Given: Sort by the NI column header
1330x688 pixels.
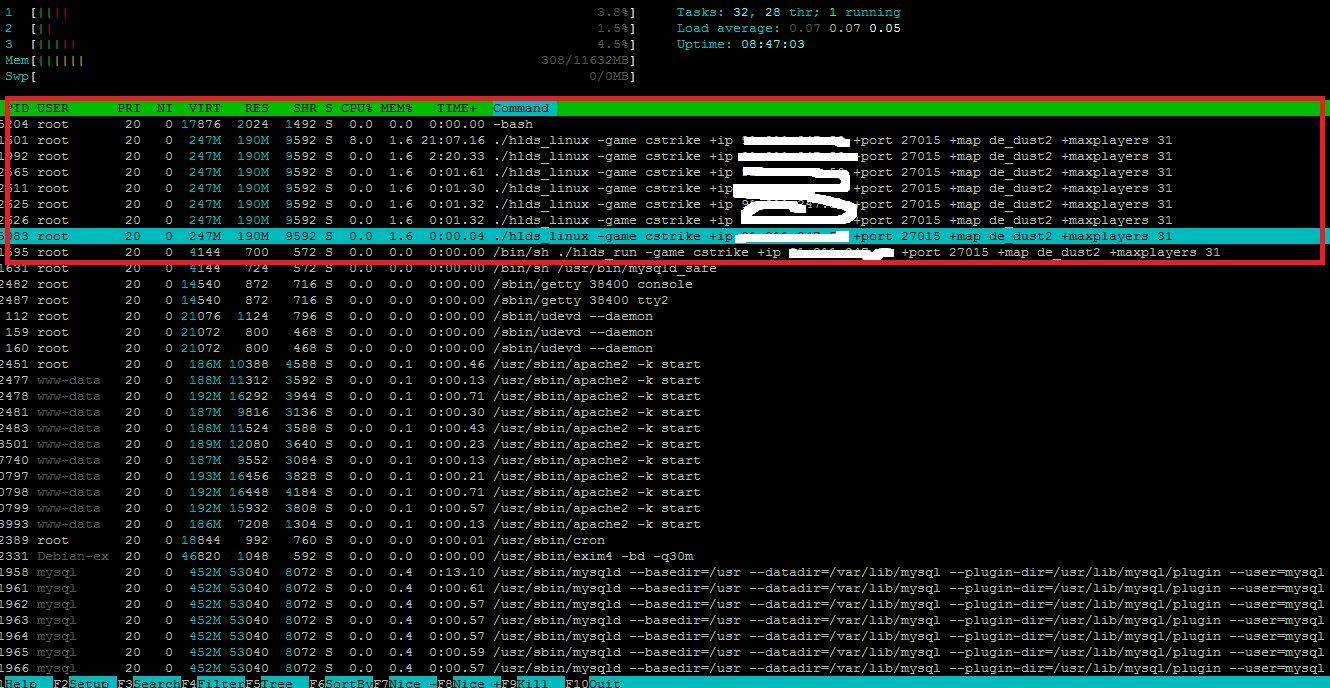Looking at the screenshot, I should tap(165, 108).
